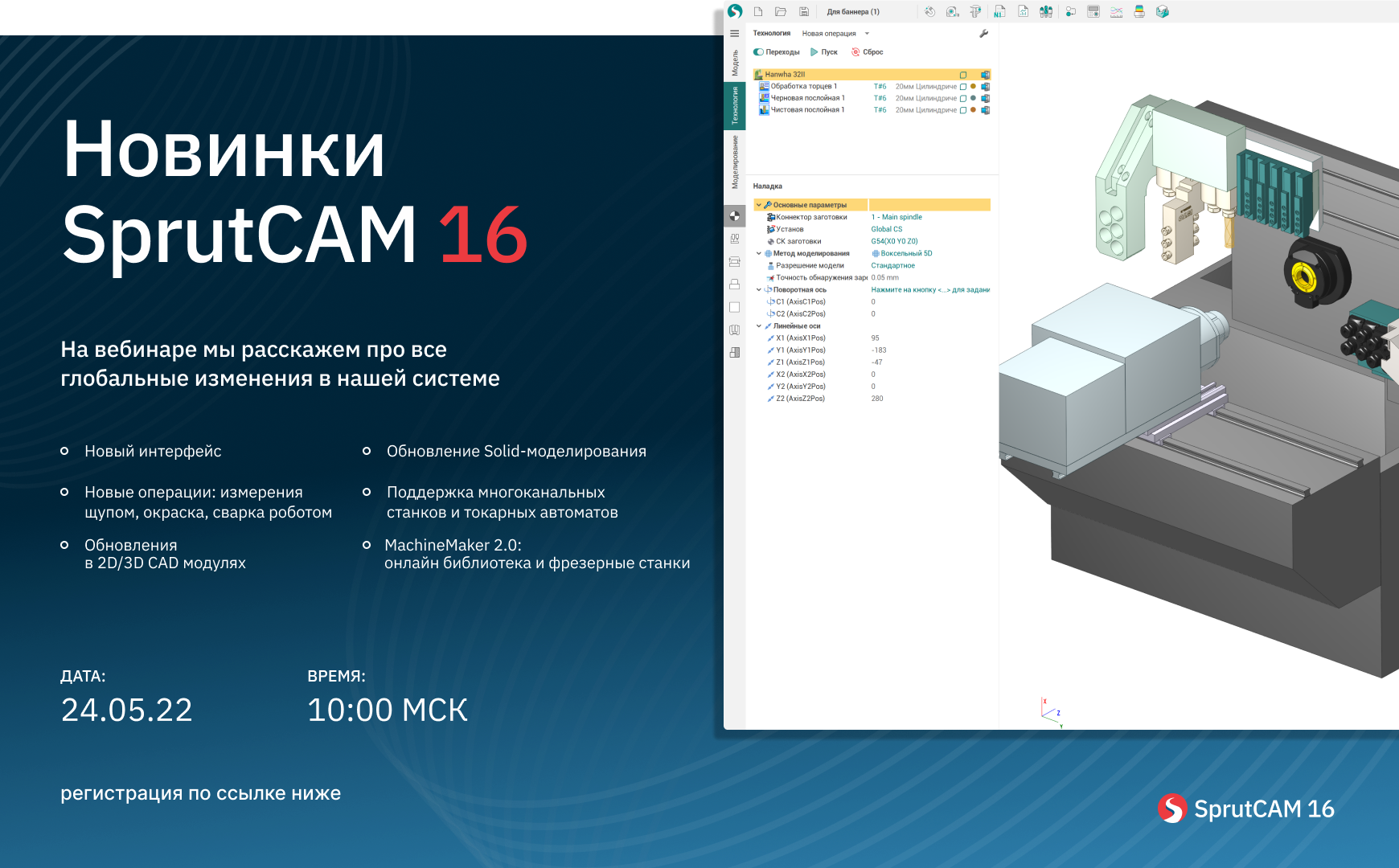Click the SprutCAM logo icon in the toolbar

pos(735,11)
